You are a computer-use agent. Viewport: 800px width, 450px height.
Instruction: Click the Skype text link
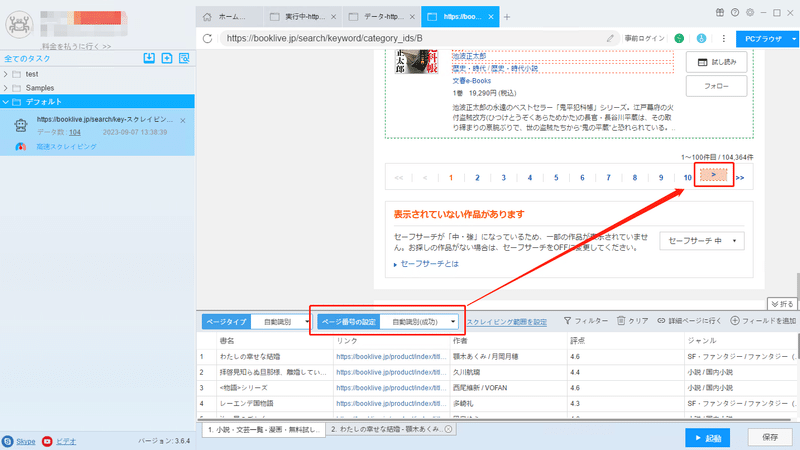(26, 441)
